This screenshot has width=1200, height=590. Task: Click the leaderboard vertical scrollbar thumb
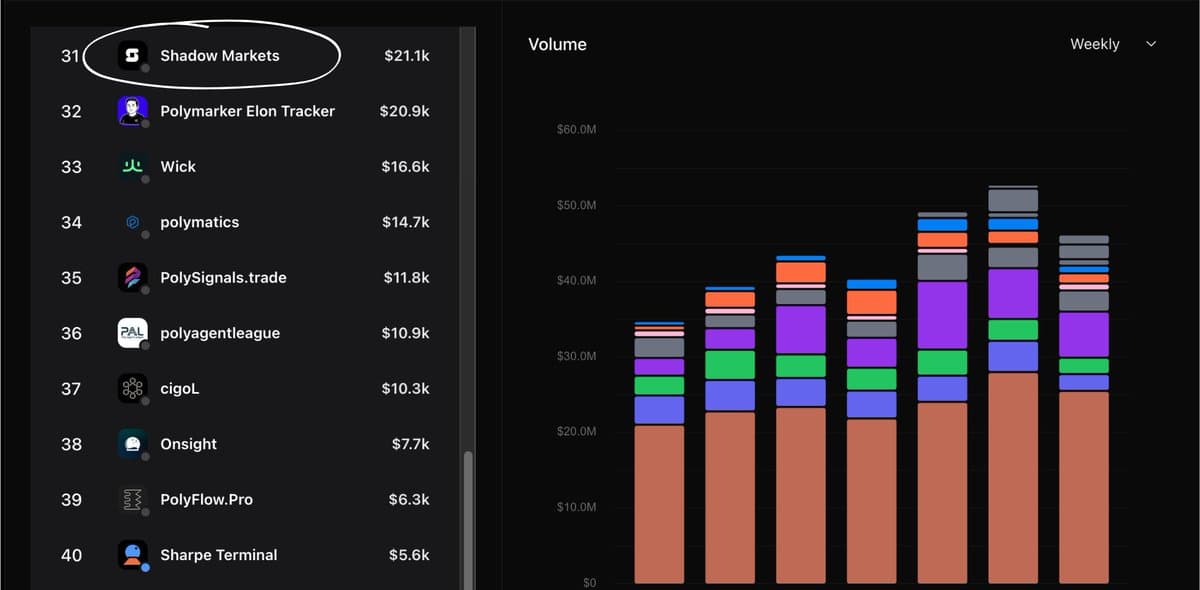(x=467, y=520)
